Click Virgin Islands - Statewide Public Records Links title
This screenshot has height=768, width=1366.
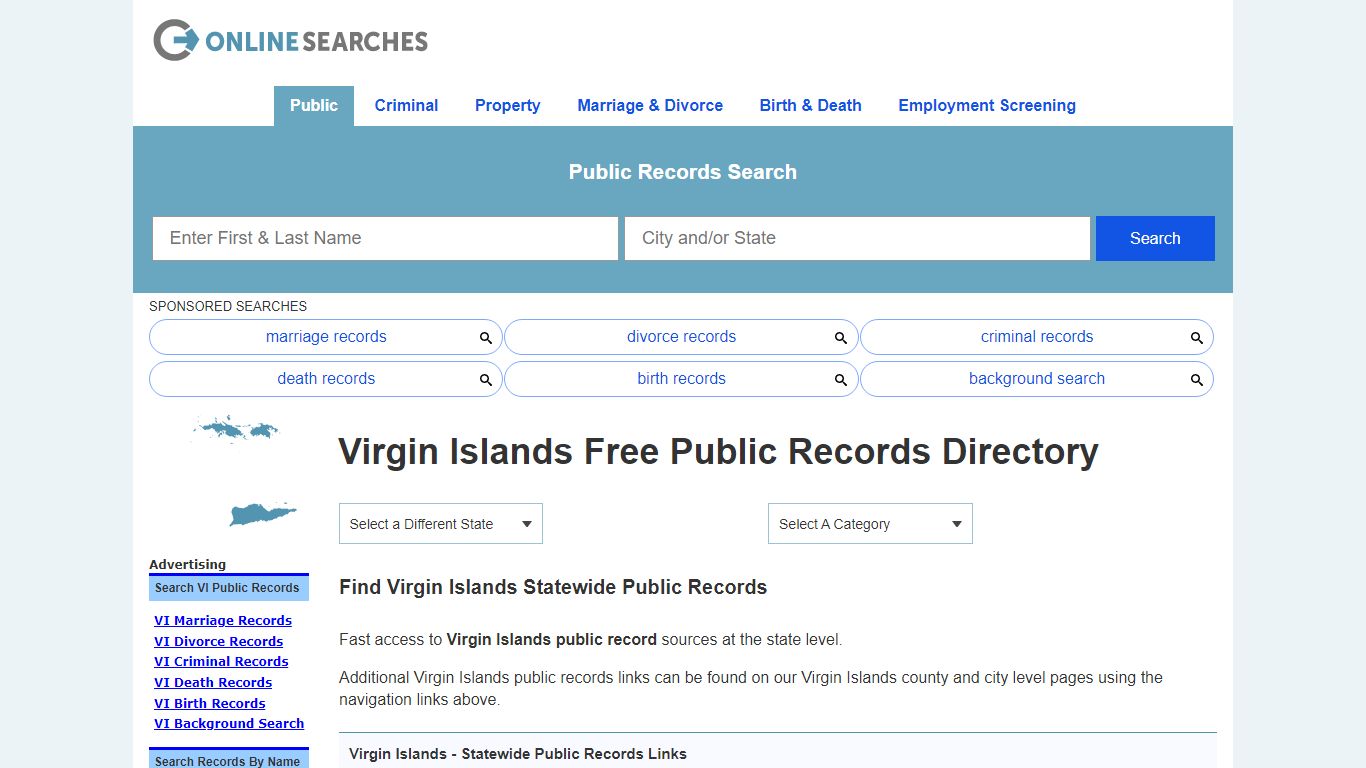[518, 754]
